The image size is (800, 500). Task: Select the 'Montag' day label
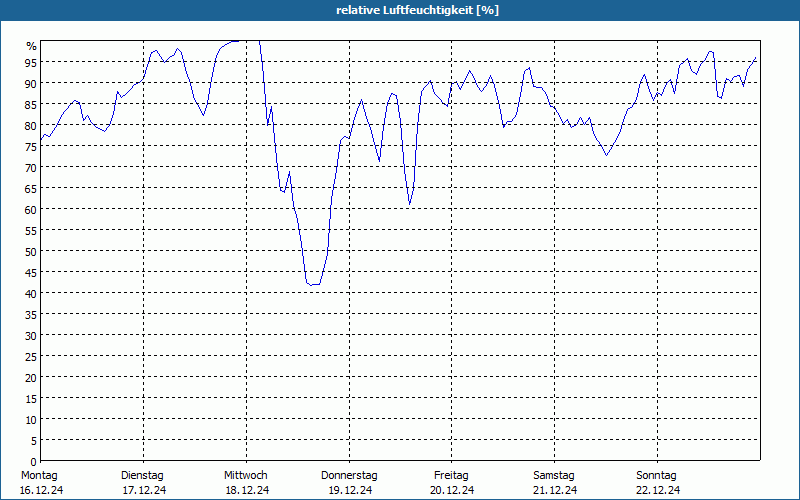point(39,475)
